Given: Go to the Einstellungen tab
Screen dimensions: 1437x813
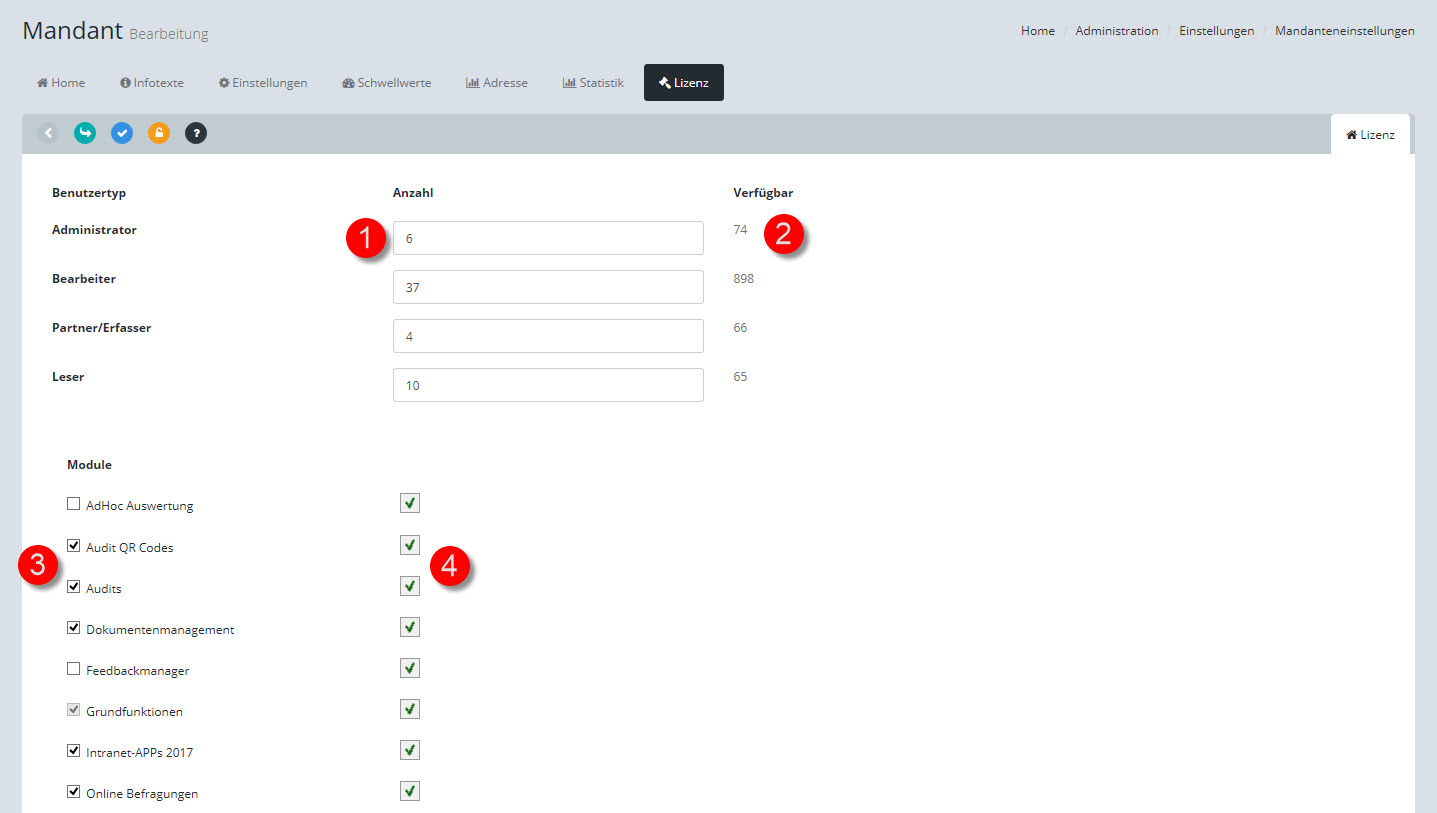Looking at the screenshot, I should pyautogui.click(x=263, y=83).
